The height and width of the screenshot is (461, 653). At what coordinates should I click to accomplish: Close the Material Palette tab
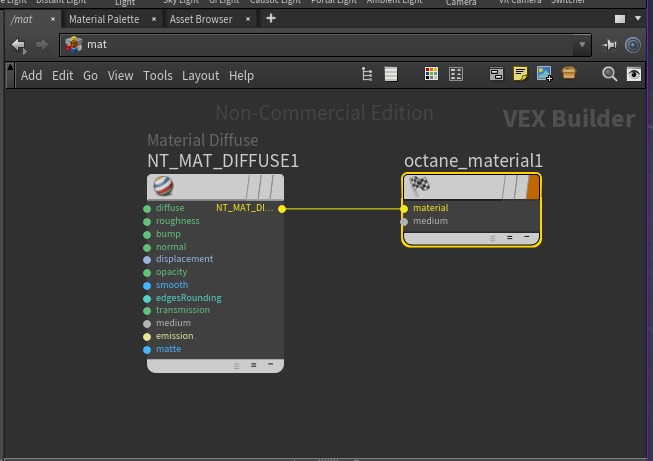154,19
